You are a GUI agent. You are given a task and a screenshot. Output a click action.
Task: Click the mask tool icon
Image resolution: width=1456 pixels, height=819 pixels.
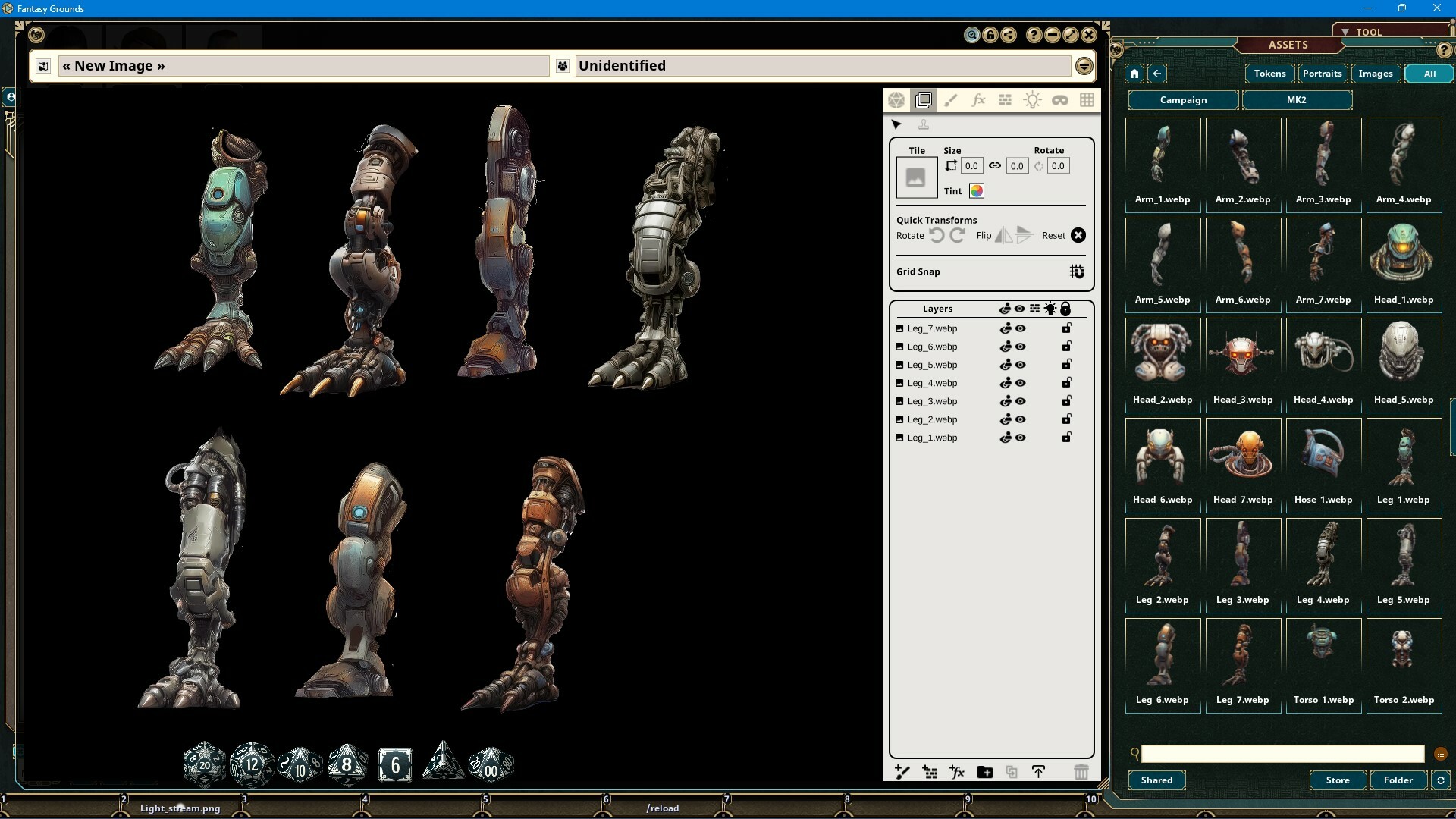pos(1059,99)
